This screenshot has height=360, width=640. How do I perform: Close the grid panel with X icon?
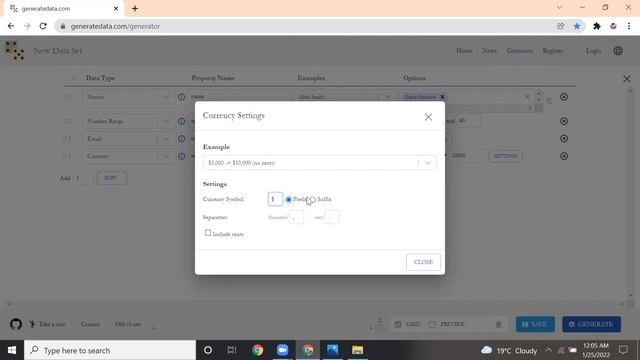tap(627, 79)
